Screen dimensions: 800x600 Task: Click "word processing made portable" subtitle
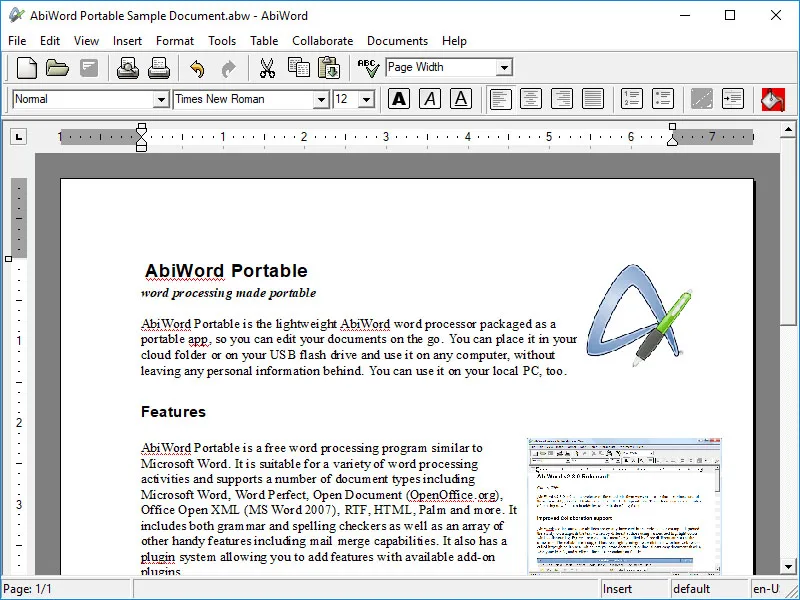click(228, 293)
